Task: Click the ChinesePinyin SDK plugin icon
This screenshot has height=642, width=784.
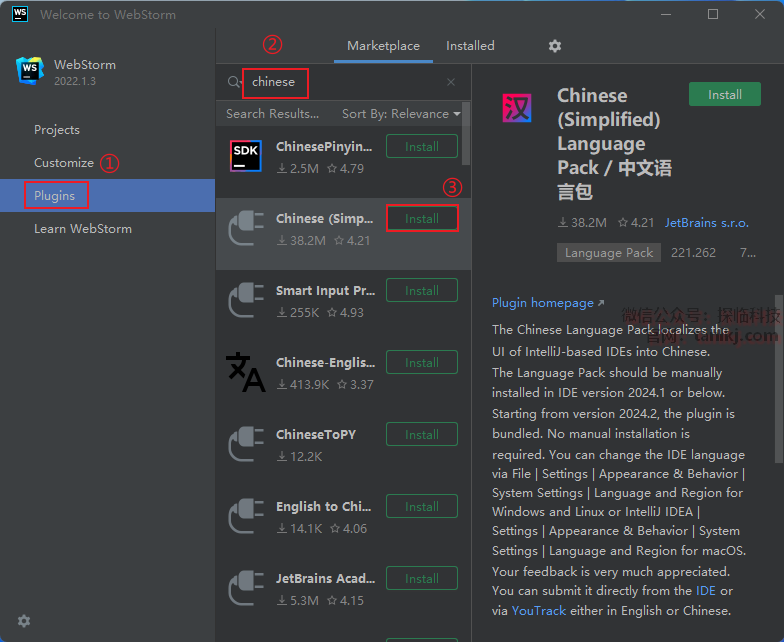Action: (246, 156)
